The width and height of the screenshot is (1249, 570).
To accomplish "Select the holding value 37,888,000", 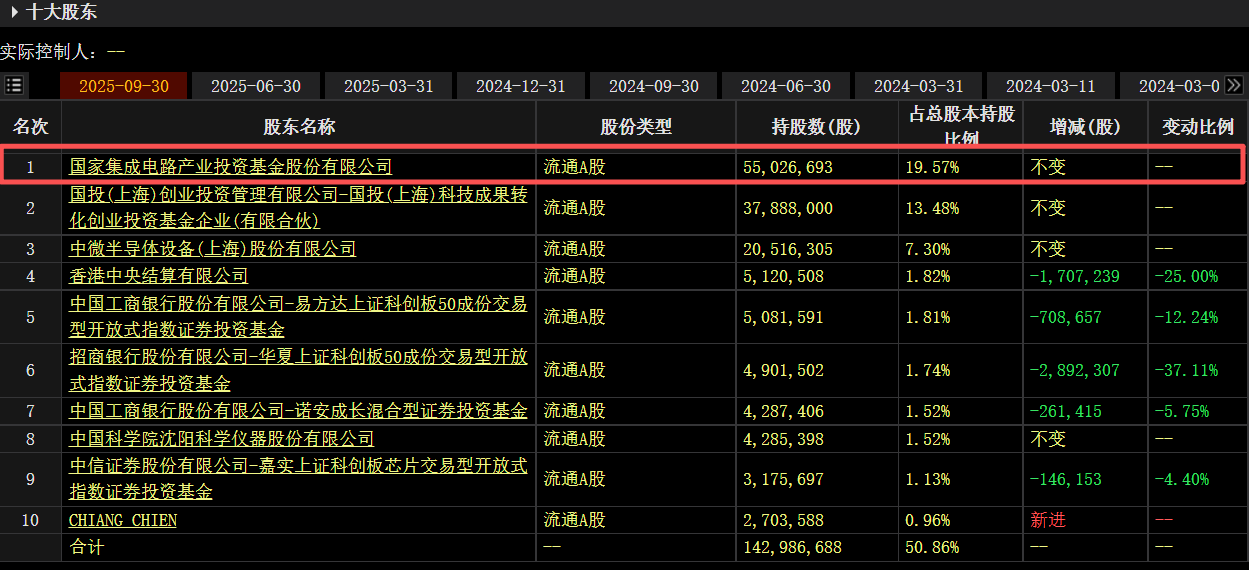I will pyautogui.click(x=788, y=208).
